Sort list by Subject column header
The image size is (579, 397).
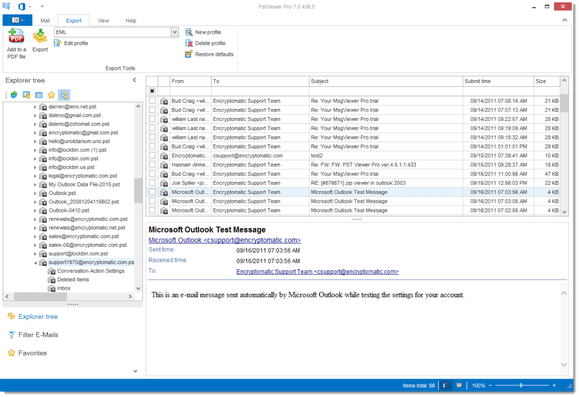point(386,81)
